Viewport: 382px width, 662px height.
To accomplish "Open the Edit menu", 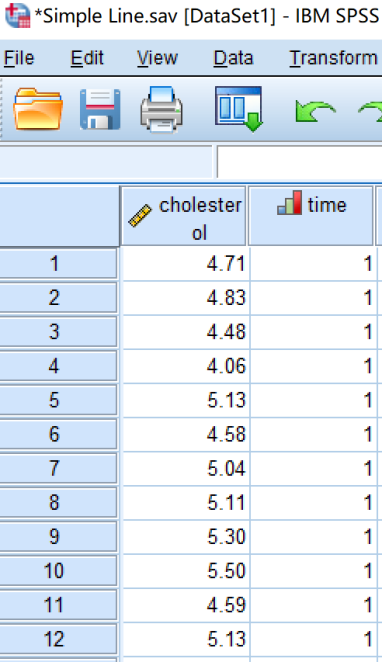I will click(87, 58).
